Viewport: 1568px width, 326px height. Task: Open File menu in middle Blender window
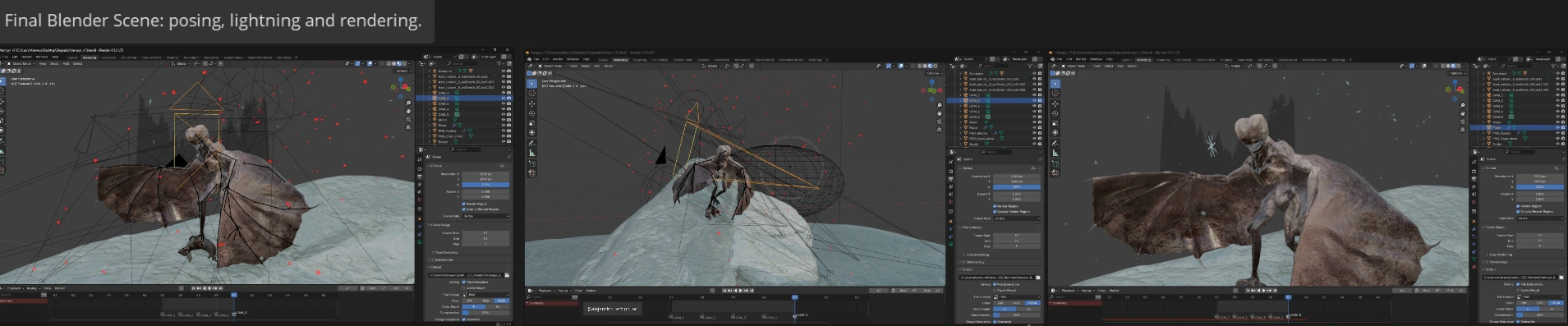[536, 59]
